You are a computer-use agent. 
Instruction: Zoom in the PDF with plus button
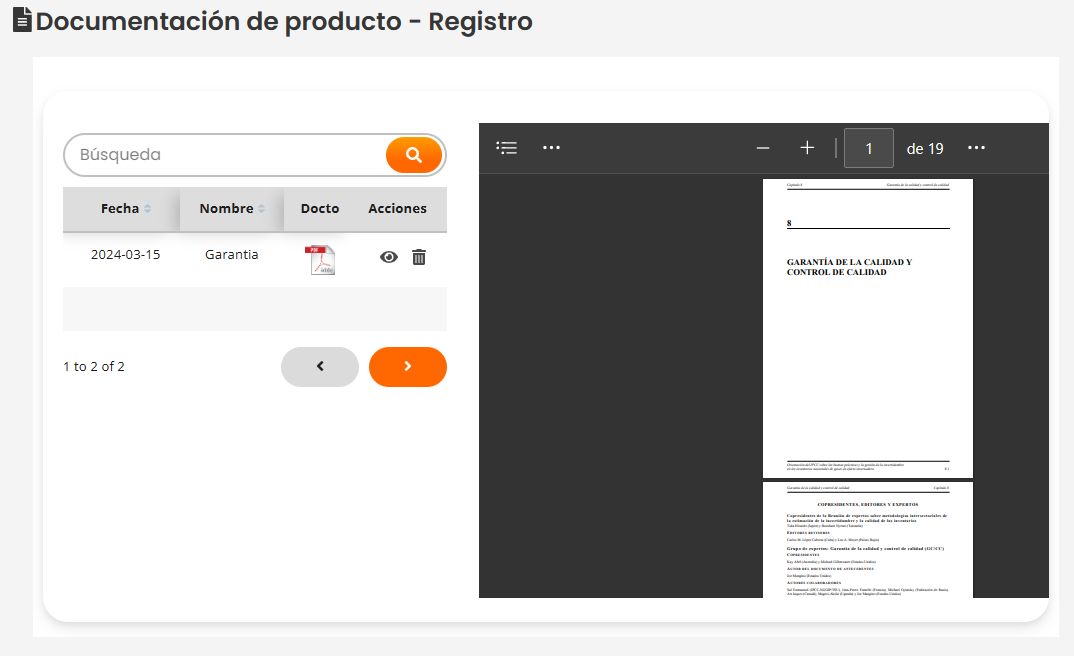point(807,148)
